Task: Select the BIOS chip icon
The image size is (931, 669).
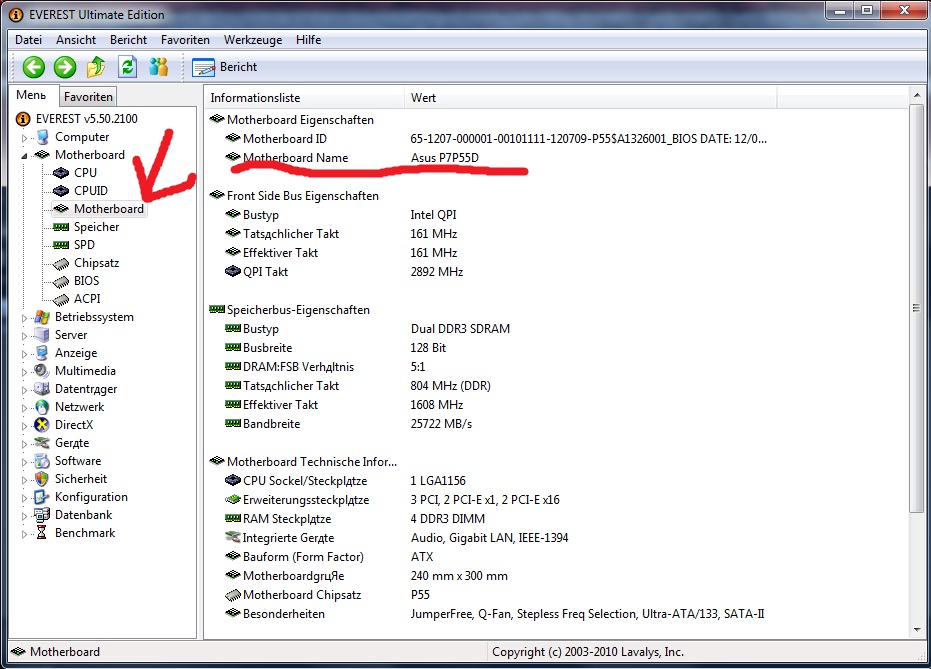Action: pos(61,281)
